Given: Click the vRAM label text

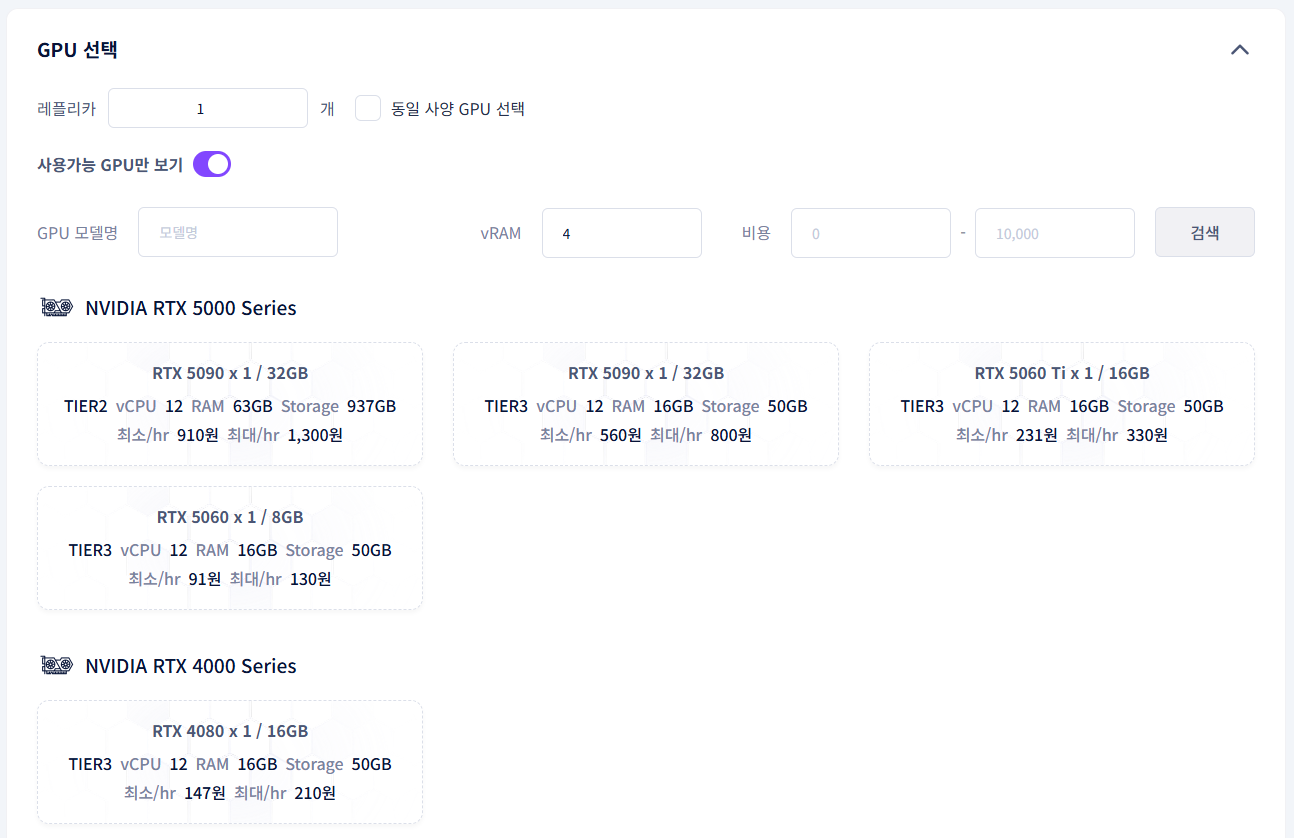Looking at the screenshot, I should [500, 233].
